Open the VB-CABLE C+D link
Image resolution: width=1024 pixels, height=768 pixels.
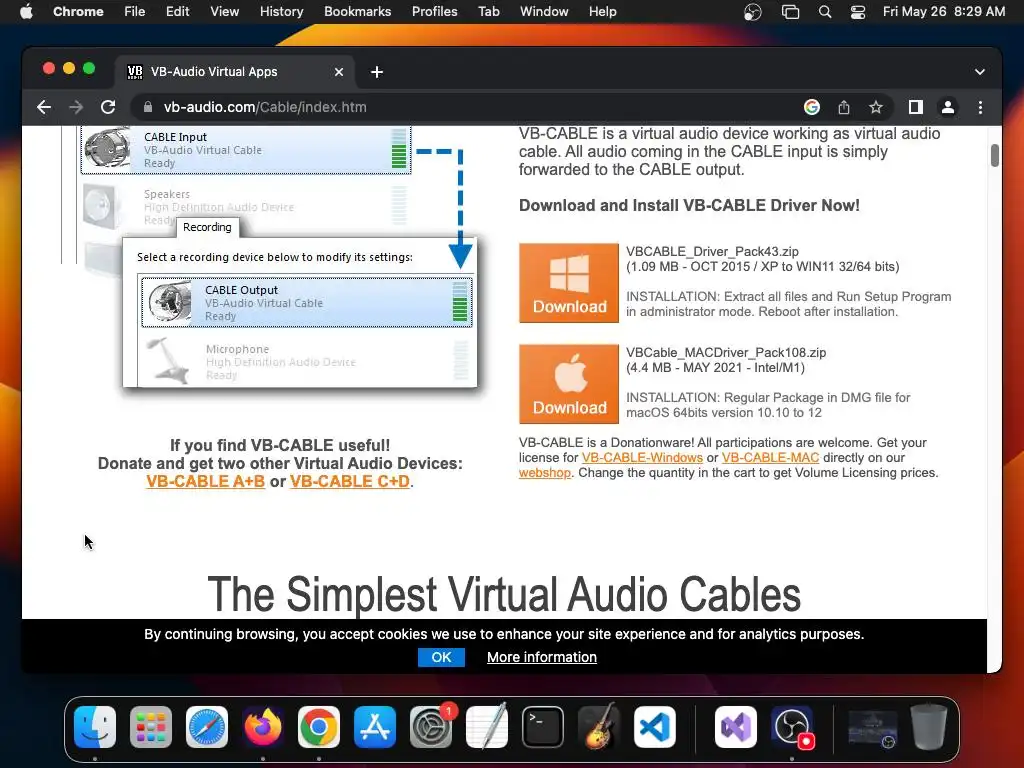(x=350, y=481)
